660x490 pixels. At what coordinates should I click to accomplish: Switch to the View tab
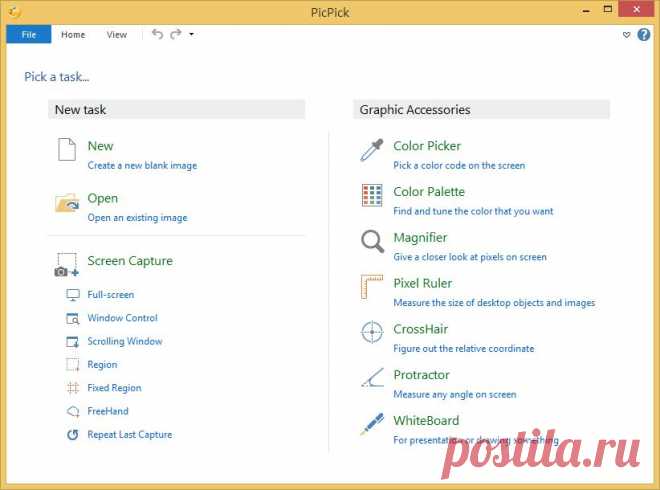[117, 35]
